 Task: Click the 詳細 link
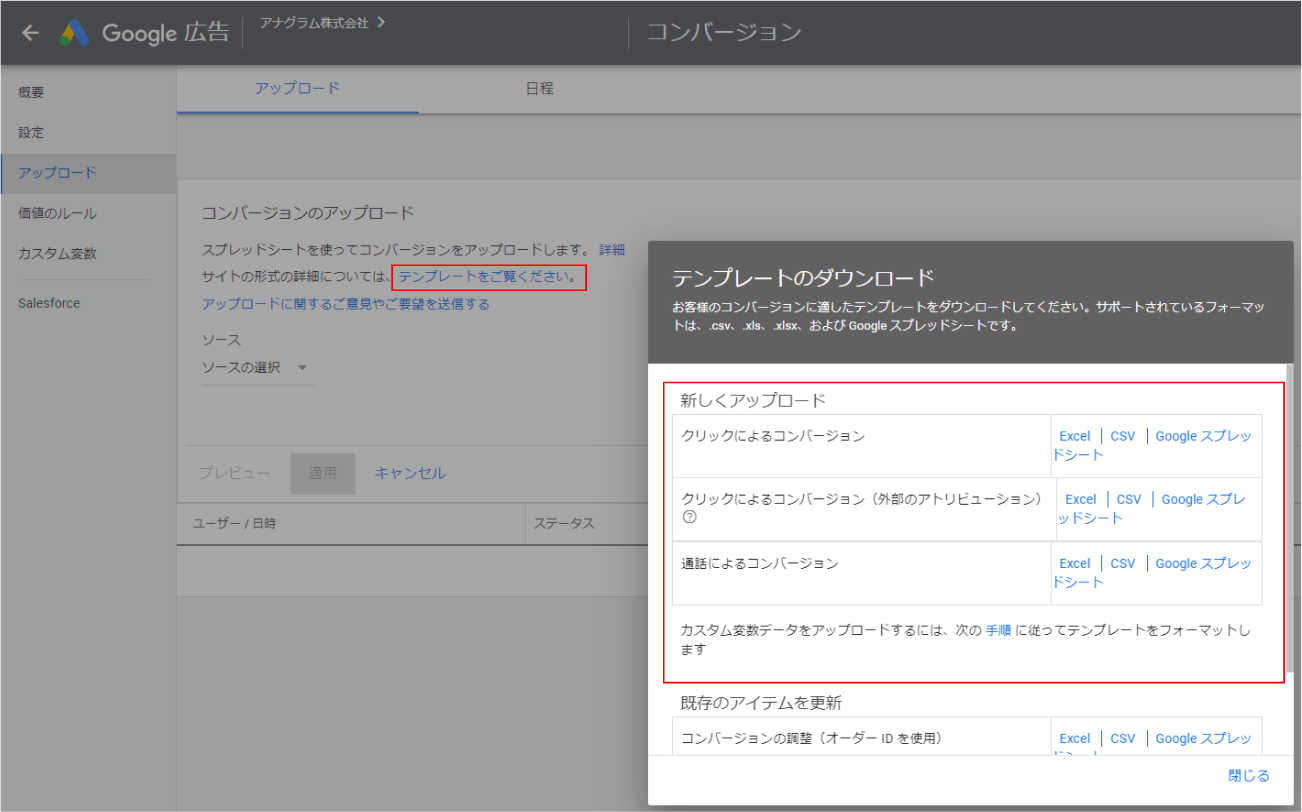click(x=611, y=249)
